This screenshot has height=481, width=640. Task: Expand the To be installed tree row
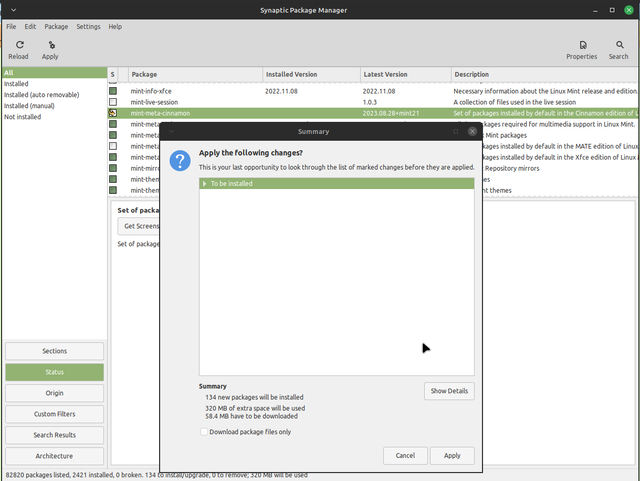coord(204,184)
